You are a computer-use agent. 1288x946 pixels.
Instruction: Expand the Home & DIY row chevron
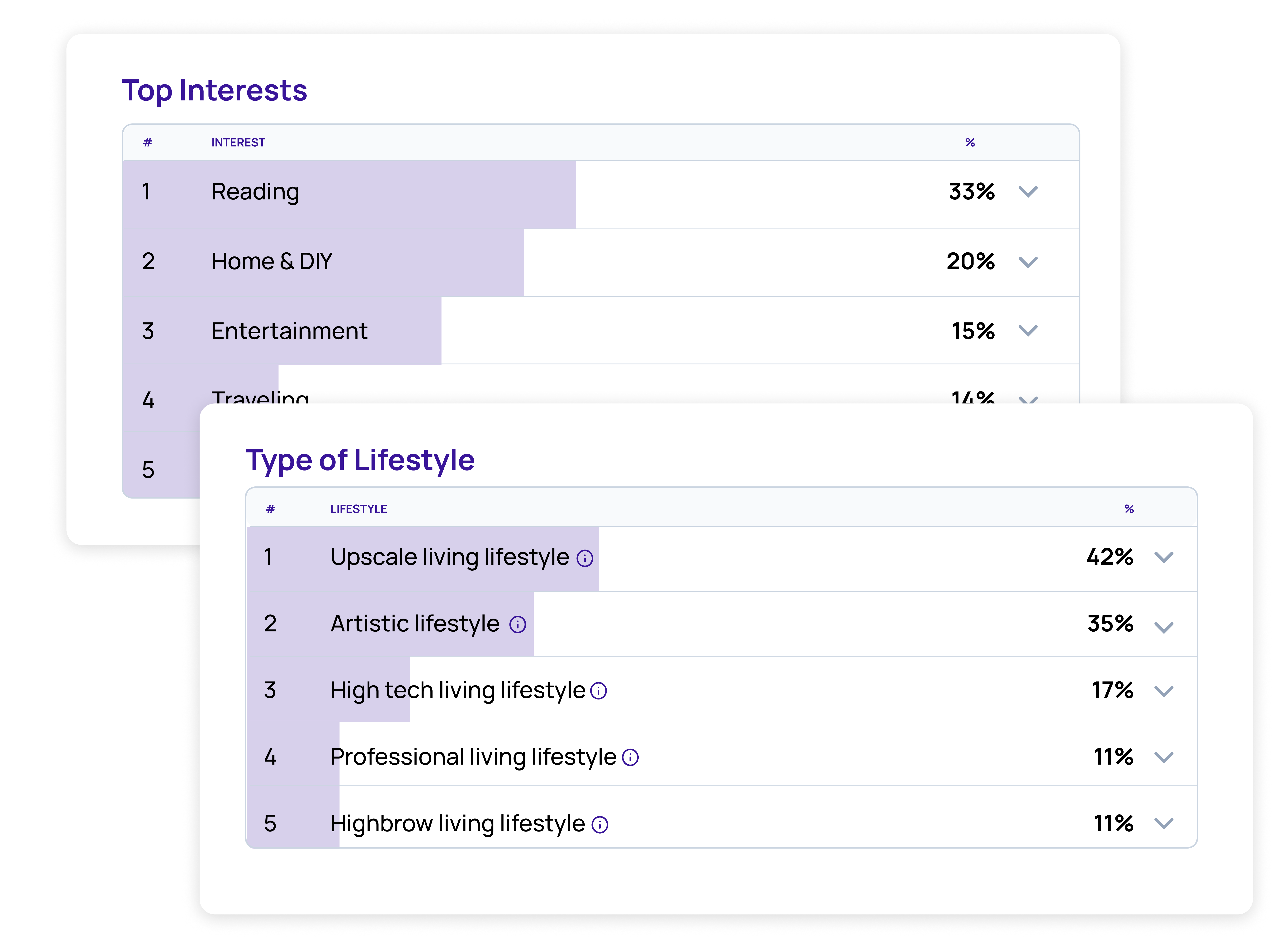click(1028, 262)
